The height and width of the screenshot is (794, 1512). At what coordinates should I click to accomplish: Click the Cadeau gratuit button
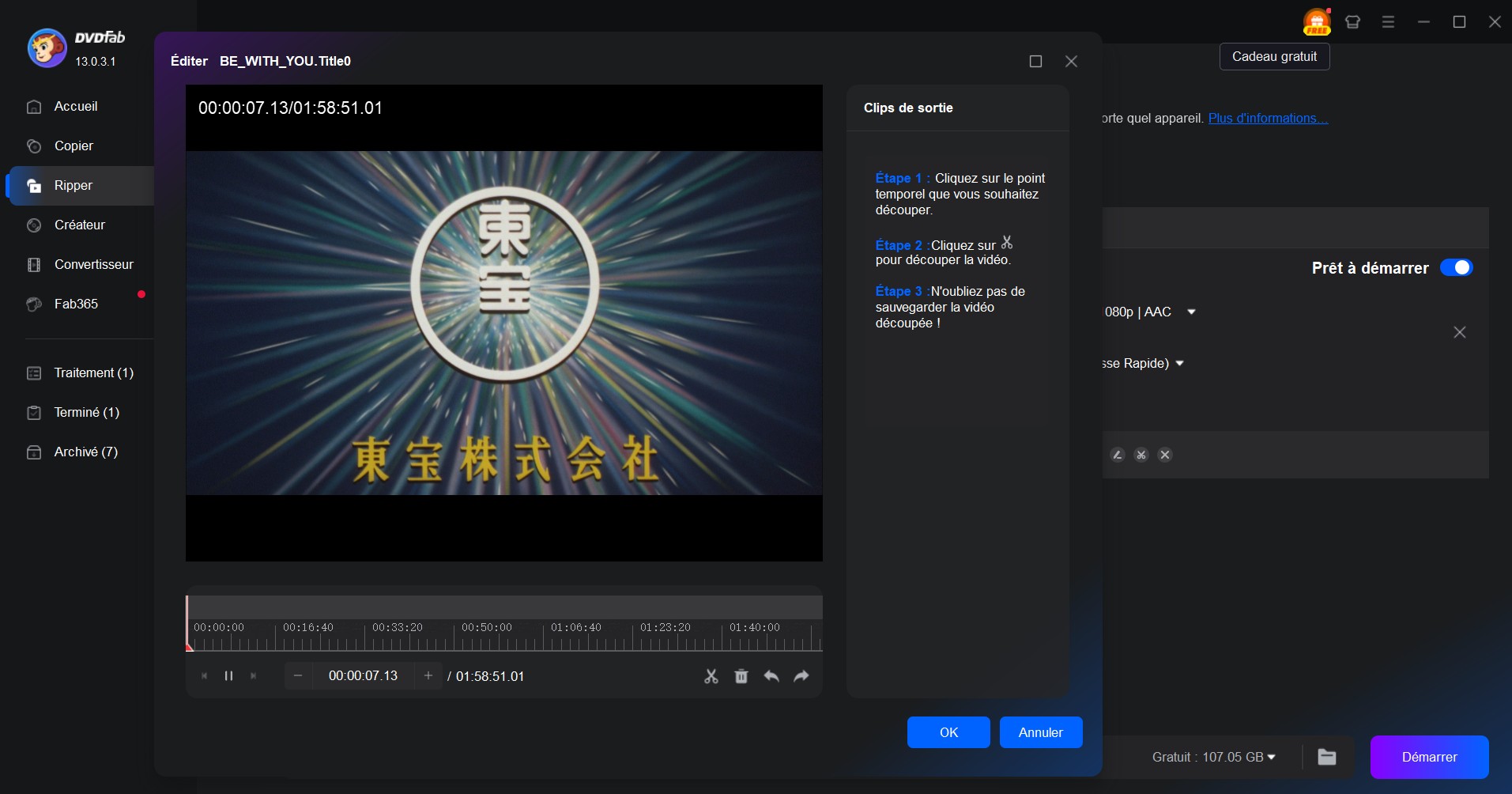(1274, 57)
